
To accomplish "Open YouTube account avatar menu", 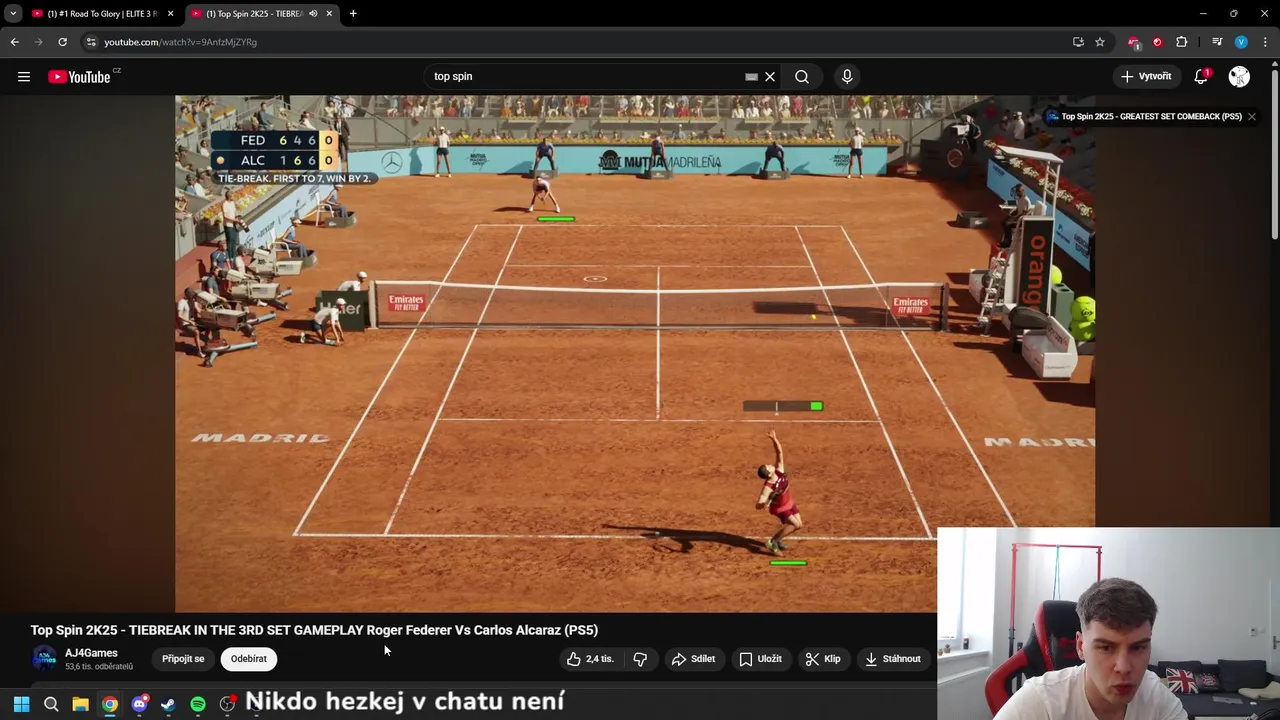I will point(1239,76).
